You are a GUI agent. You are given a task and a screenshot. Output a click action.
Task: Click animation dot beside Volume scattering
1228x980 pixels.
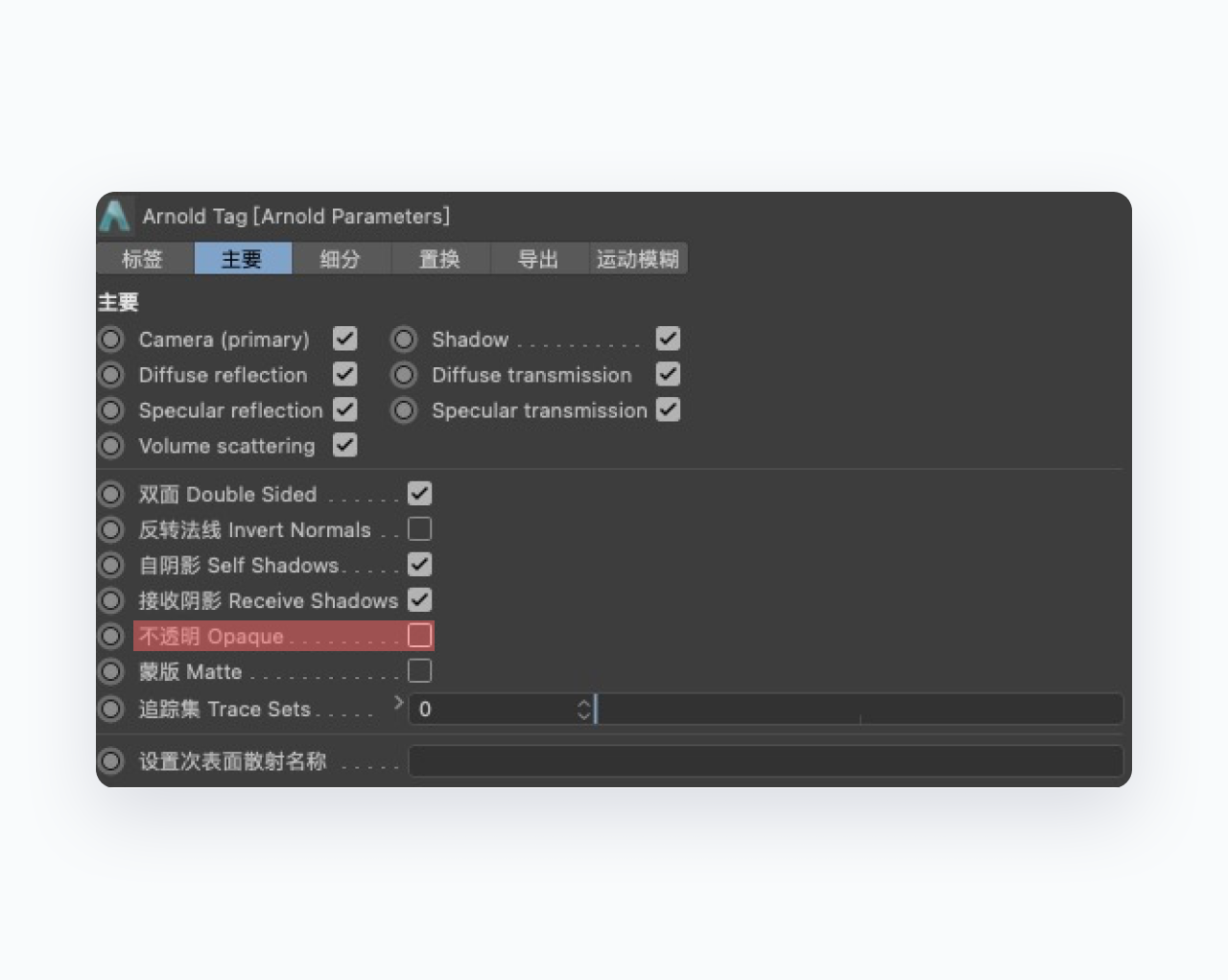pos(111,446)
